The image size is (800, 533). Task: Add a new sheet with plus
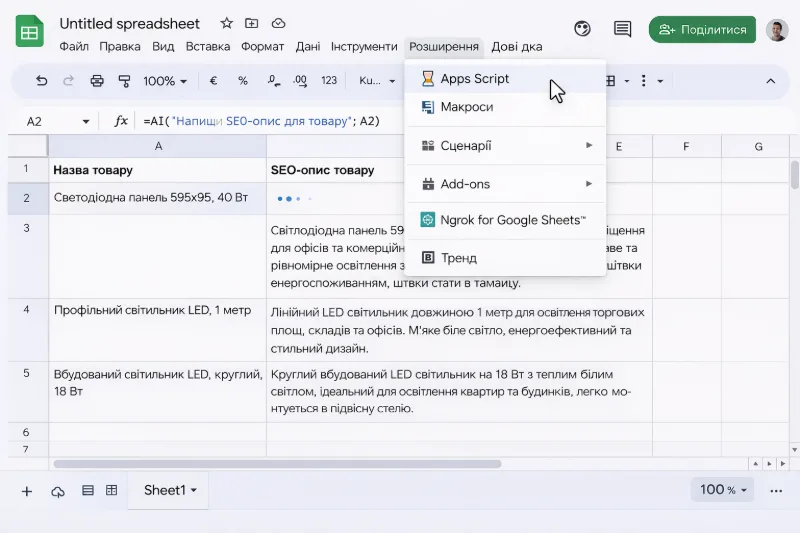(27, 491)
